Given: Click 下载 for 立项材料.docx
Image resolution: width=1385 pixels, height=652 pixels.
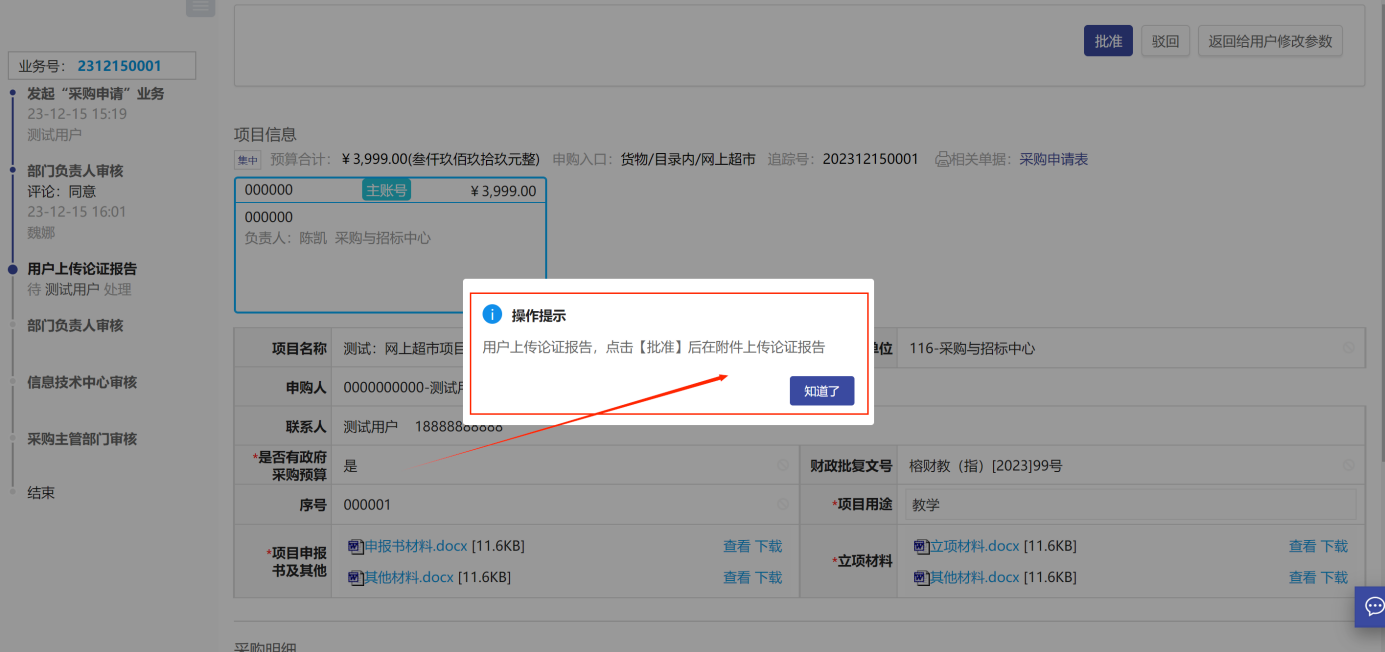Looking at the screenshot, I should point(1334,546).
